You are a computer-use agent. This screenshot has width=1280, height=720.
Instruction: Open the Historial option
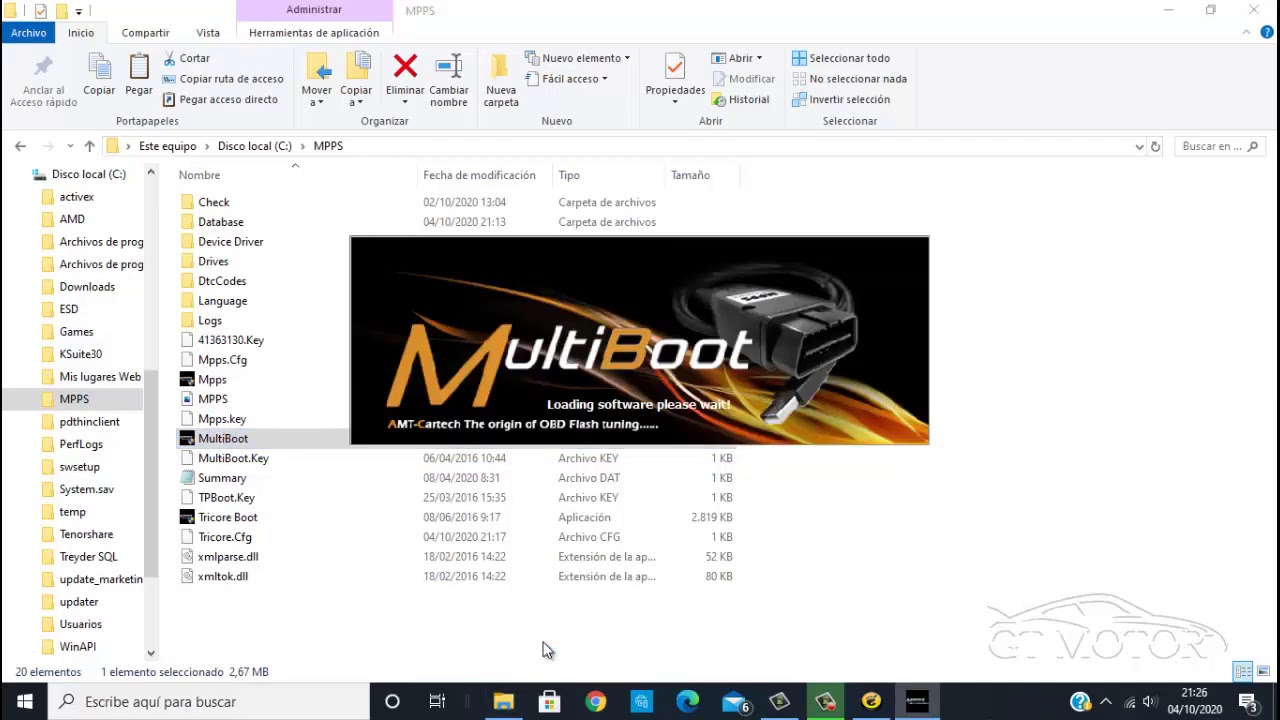[740, 99]
